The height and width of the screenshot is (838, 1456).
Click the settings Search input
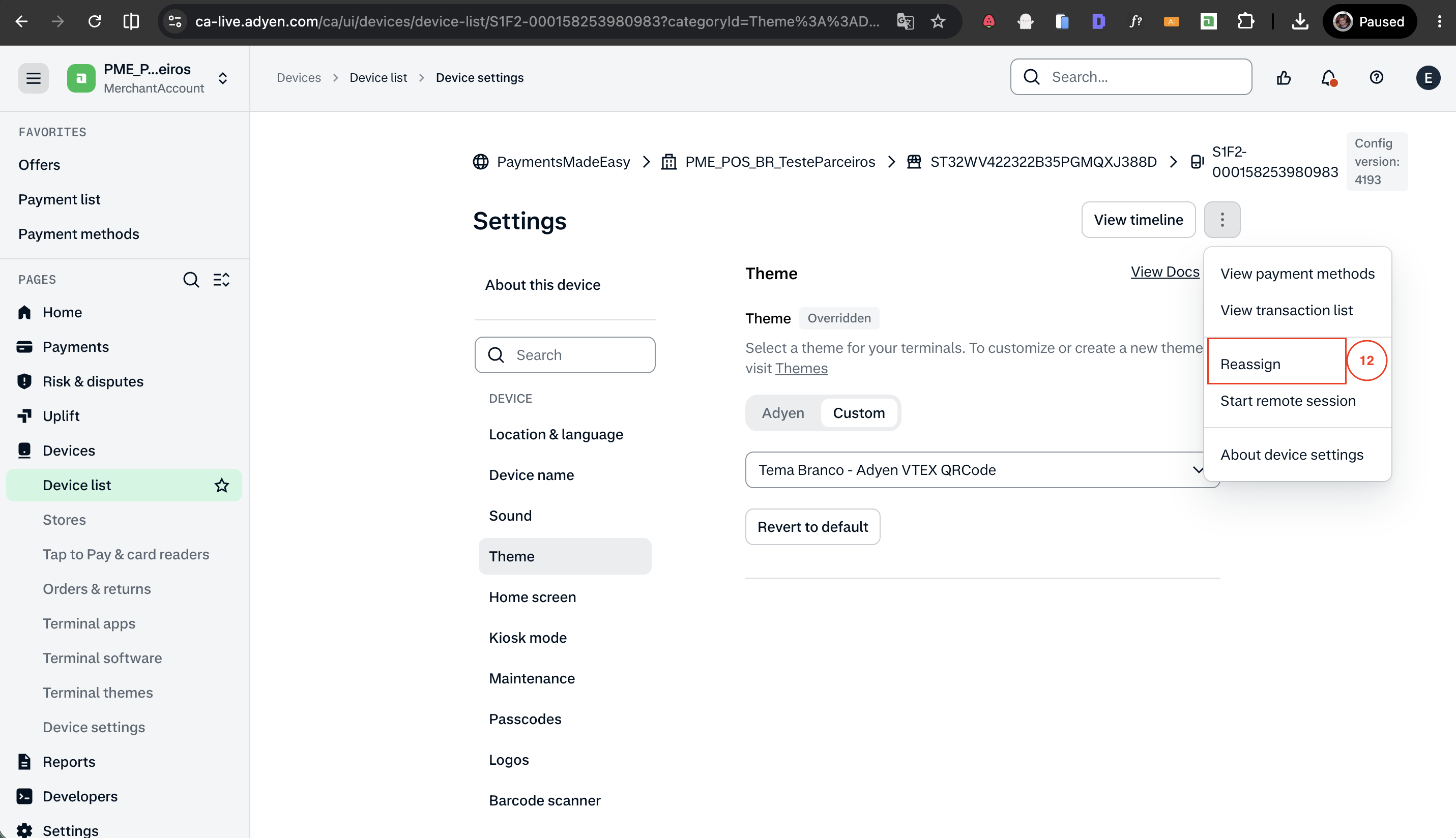coord(565,354)
